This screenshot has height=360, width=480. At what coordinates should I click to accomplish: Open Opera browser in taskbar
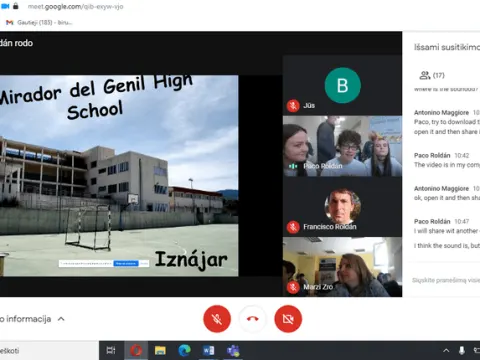pyautogui.click(x=136, y=350)
